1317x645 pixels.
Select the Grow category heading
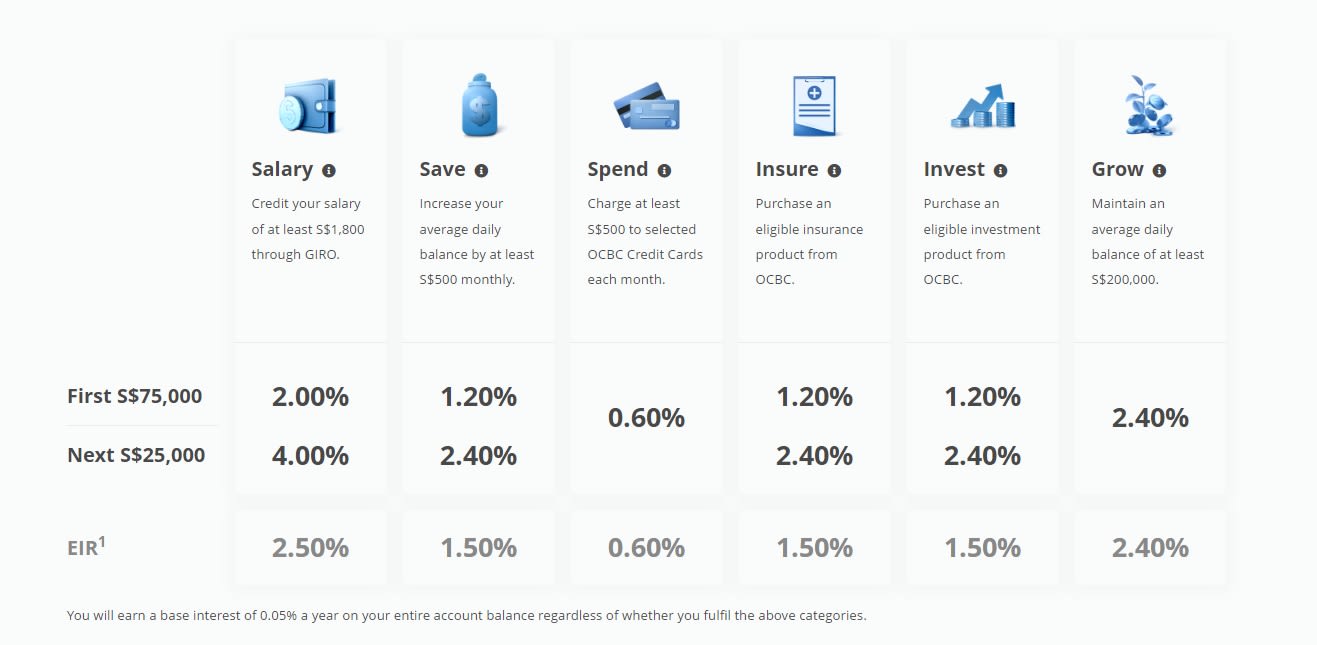(1117, 170)
